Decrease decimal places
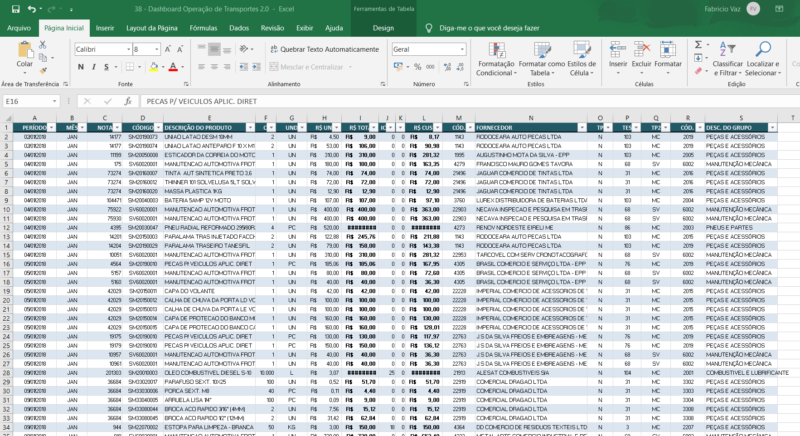800x436 pixels. [460, 67]
